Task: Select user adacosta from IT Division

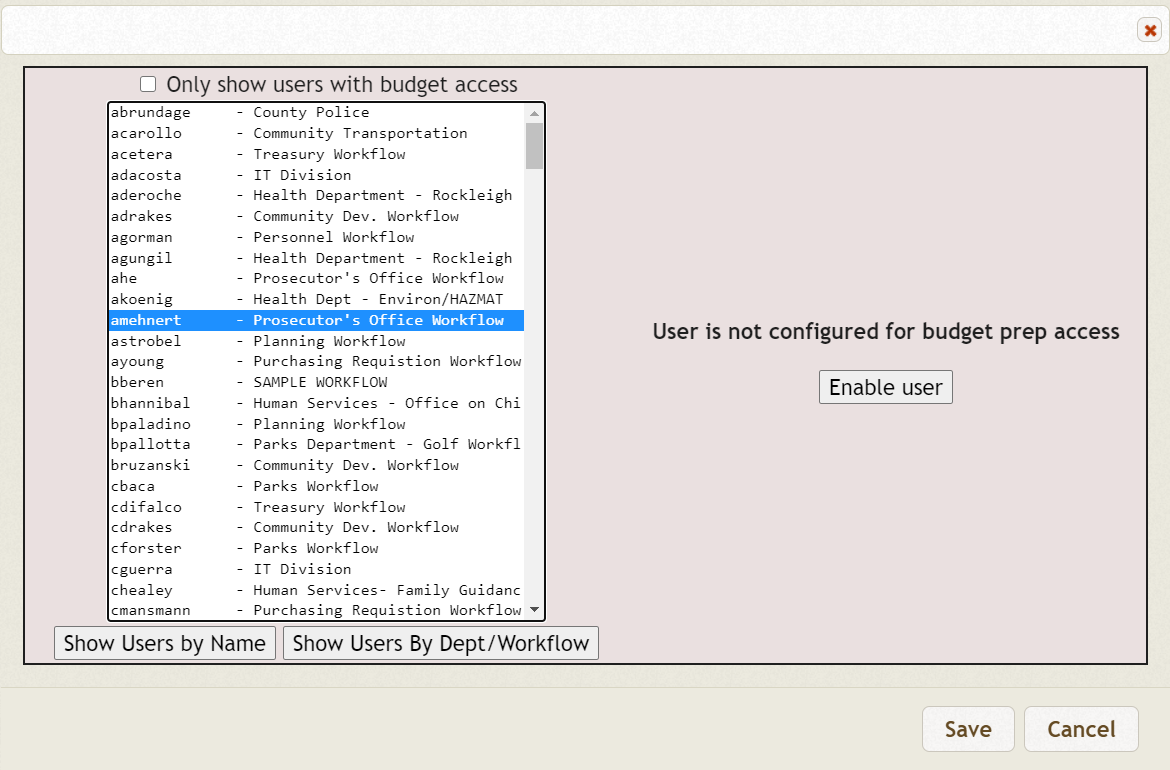Action: 250,174
